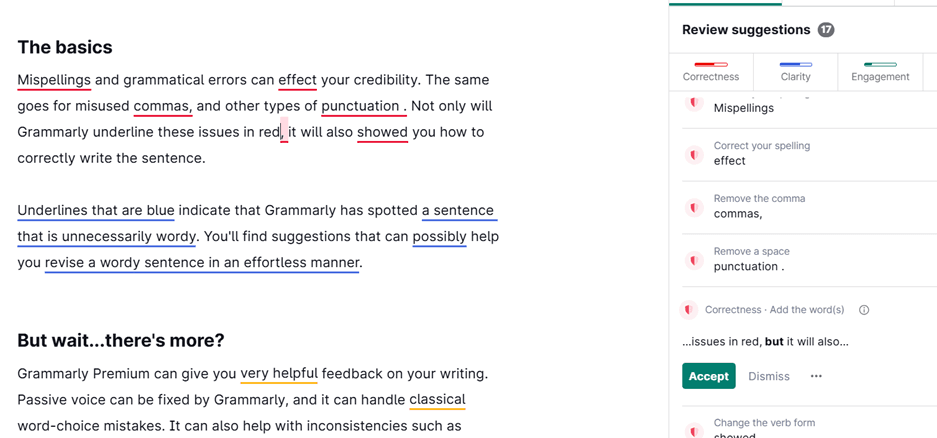
Task: Click the shield icon in expanded Correctness card
Action: click(688, 310)
